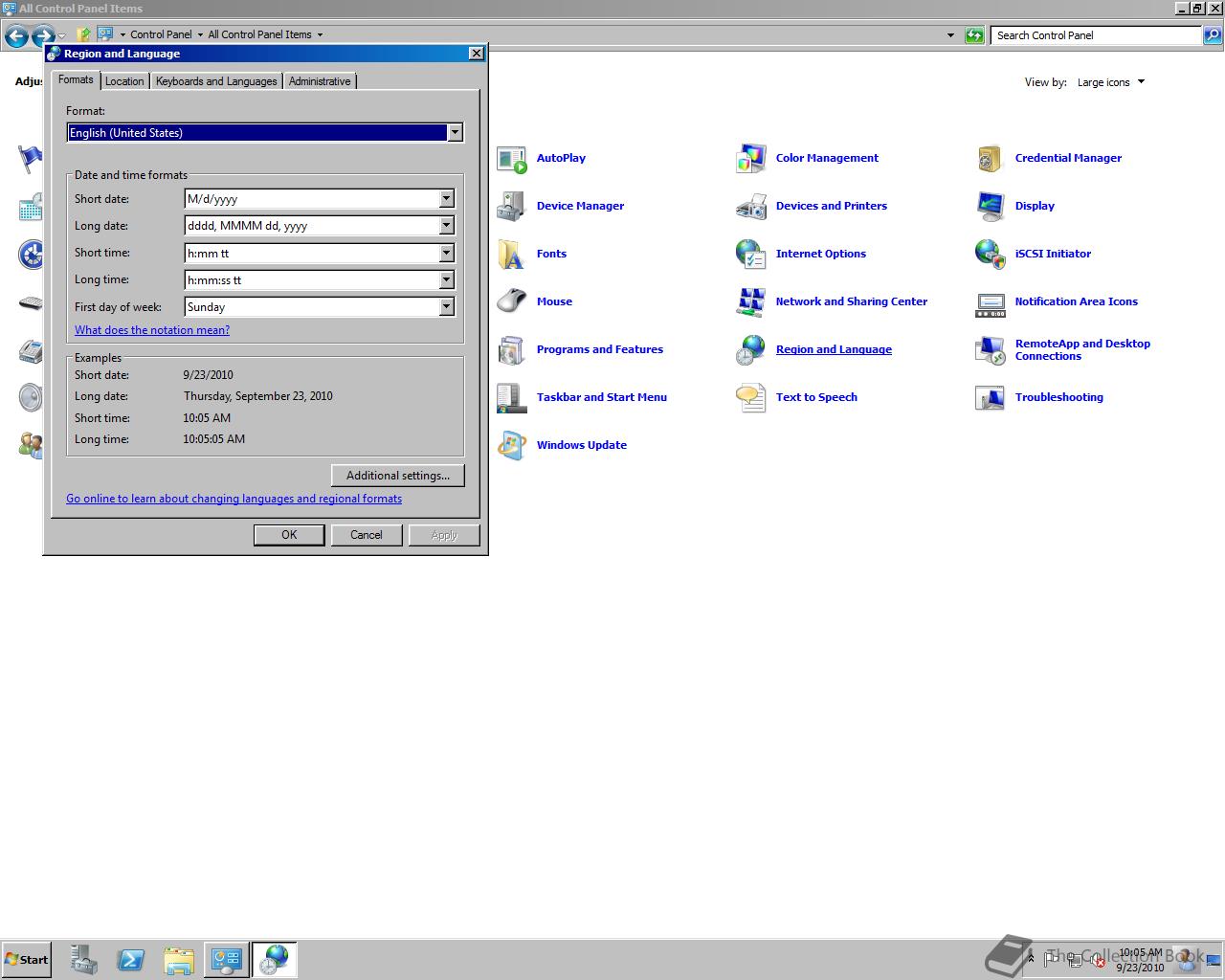Viewport: 1225px width, 980px height.
Task: Open the Devices and Printers icon
Action: (x=751, y=207)
